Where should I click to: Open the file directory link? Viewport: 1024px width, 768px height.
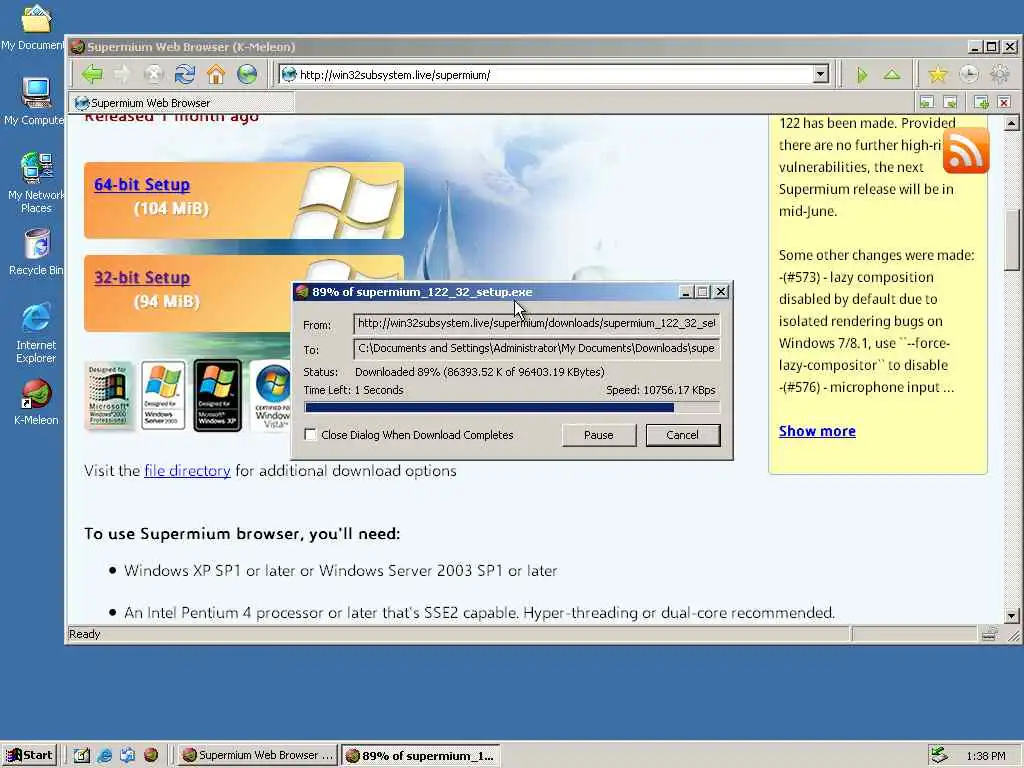(187, 471)
